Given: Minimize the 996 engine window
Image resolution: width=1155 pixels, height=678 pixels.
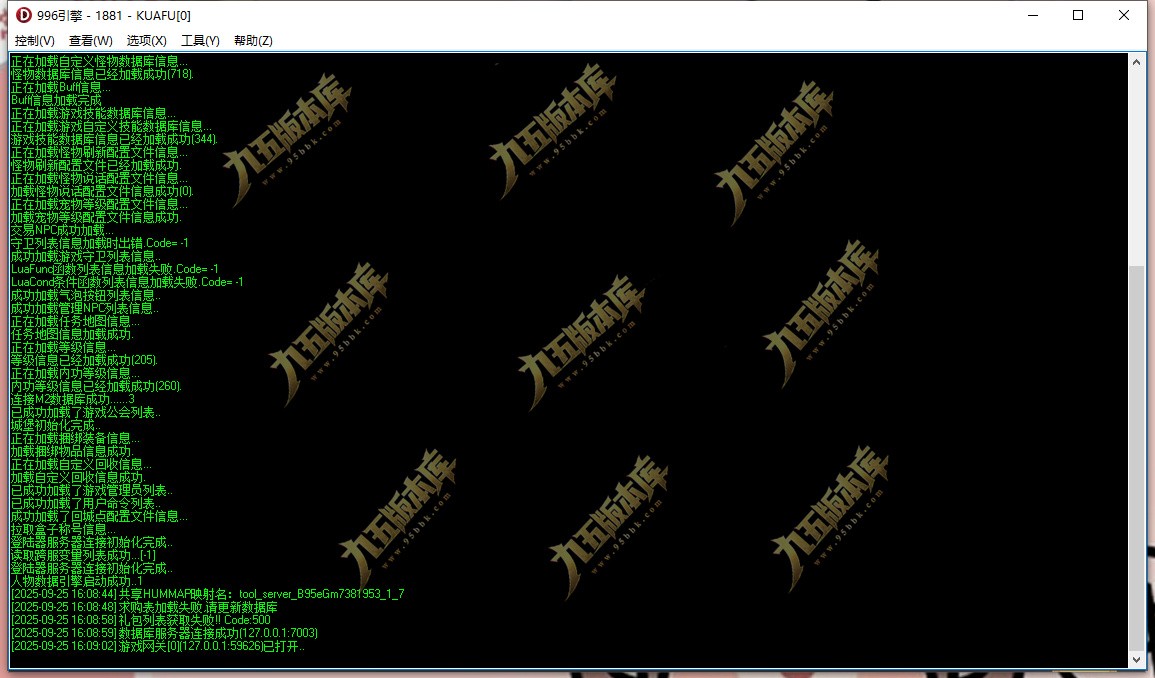Looking at the screenshot, I should click(x=1033, y=15).
